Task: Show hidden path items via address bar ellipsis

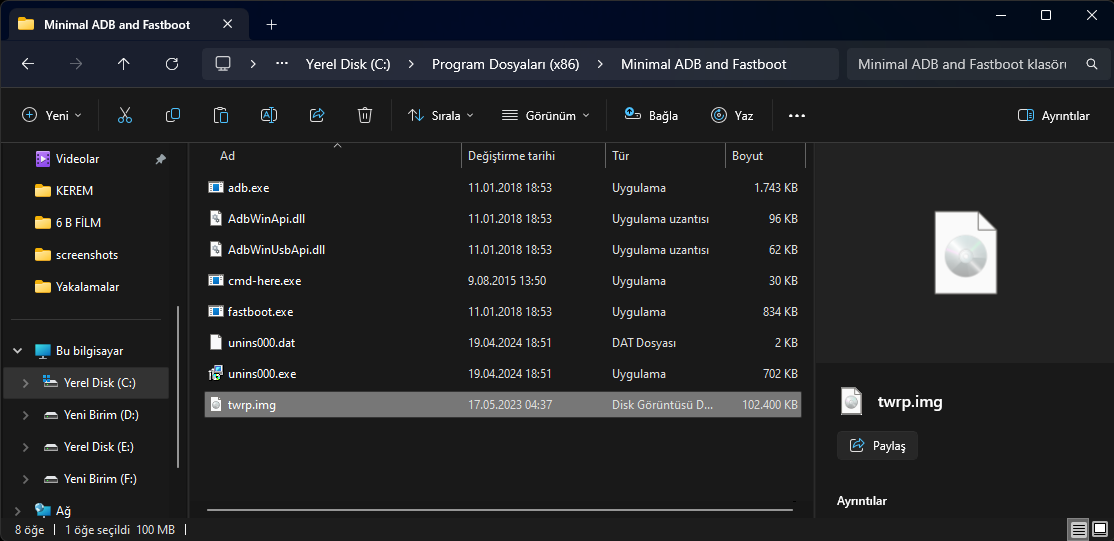Action: point(282,64)
